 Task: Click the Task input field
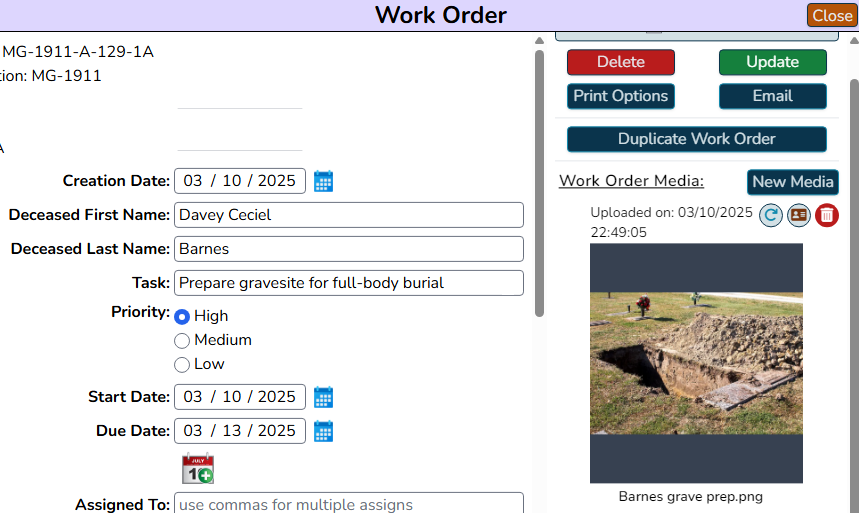pos(349,283)
